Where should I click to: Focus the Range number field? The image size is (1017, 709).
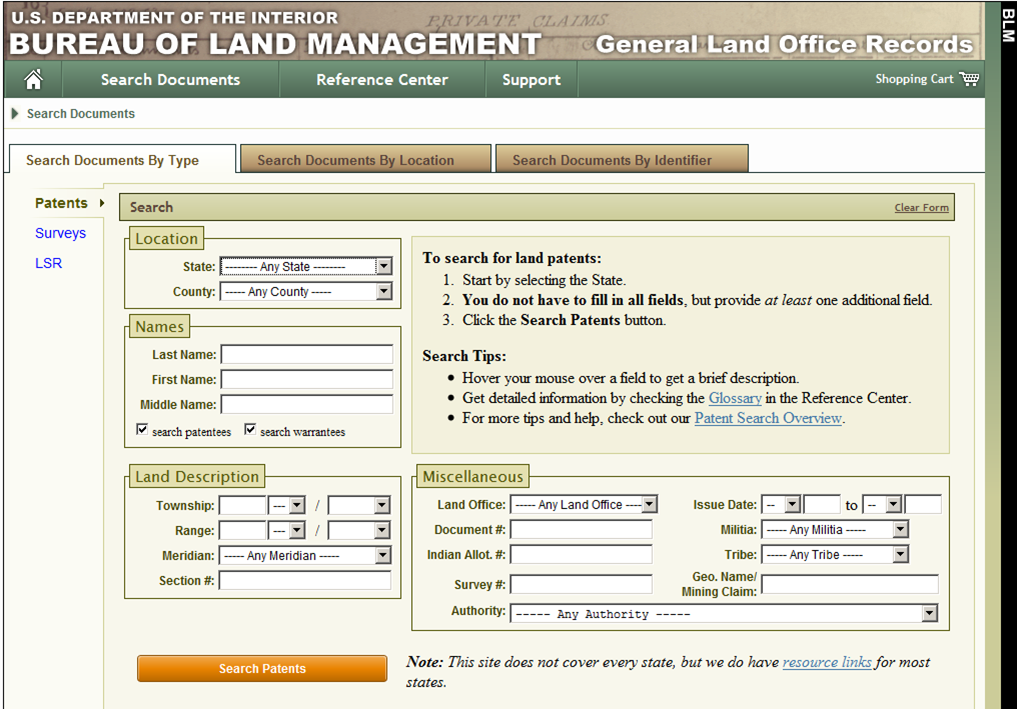(243, 531)
